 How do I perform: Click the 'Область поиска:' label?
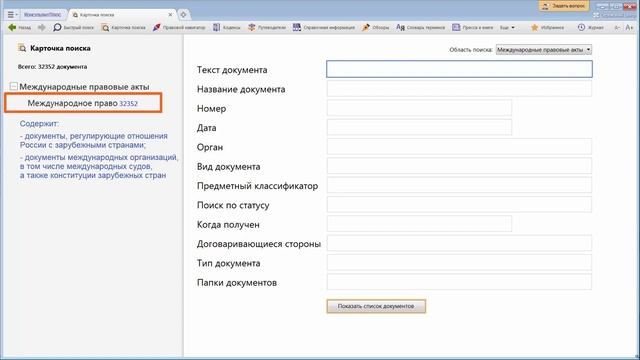[x=471, y=50]
